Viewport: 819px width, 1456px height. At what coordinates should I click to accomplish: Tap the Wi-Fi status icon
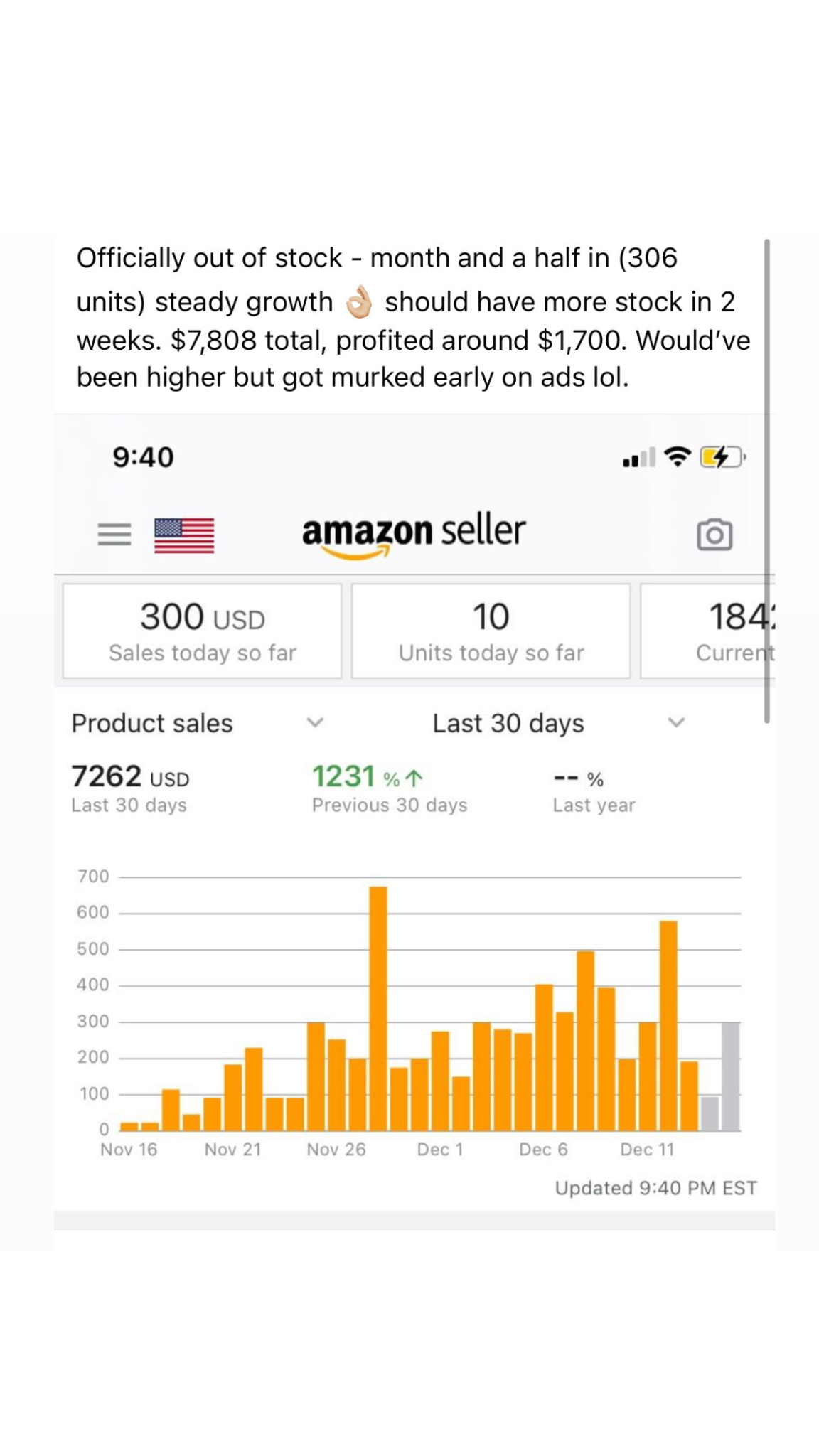(678, 456)
